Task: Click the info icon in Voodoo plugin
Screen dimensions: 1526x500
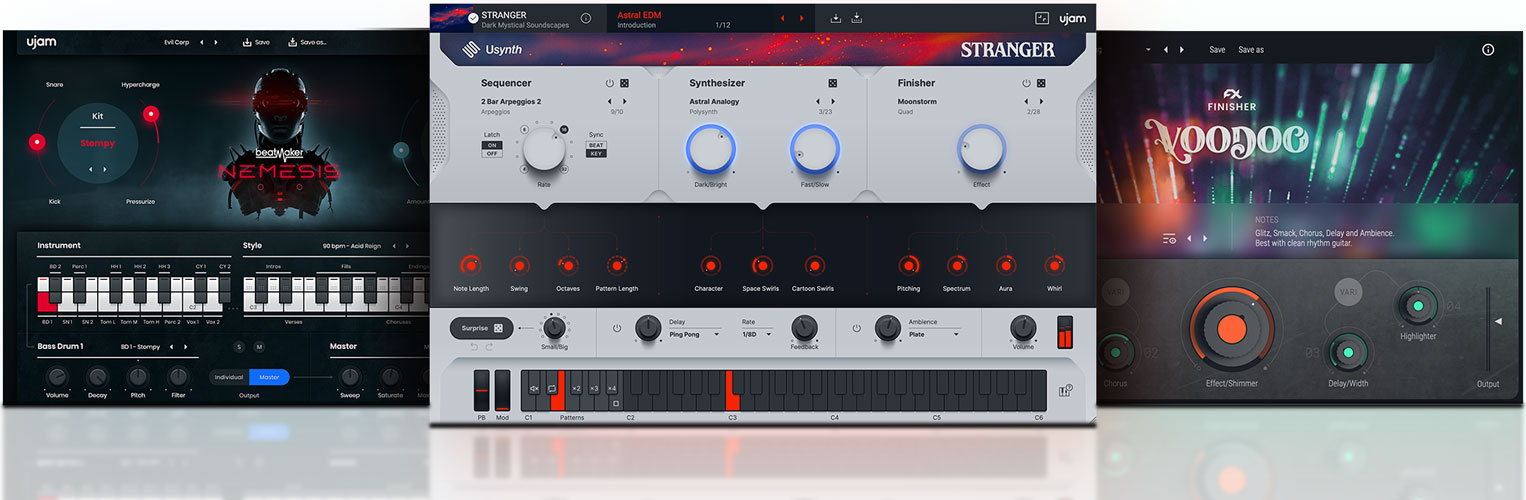Action: [1488, 49]
